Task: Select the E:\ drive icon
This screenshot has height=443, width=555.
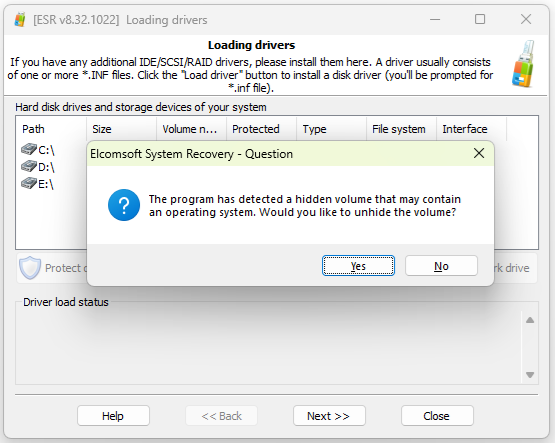Action: point(29,183)
